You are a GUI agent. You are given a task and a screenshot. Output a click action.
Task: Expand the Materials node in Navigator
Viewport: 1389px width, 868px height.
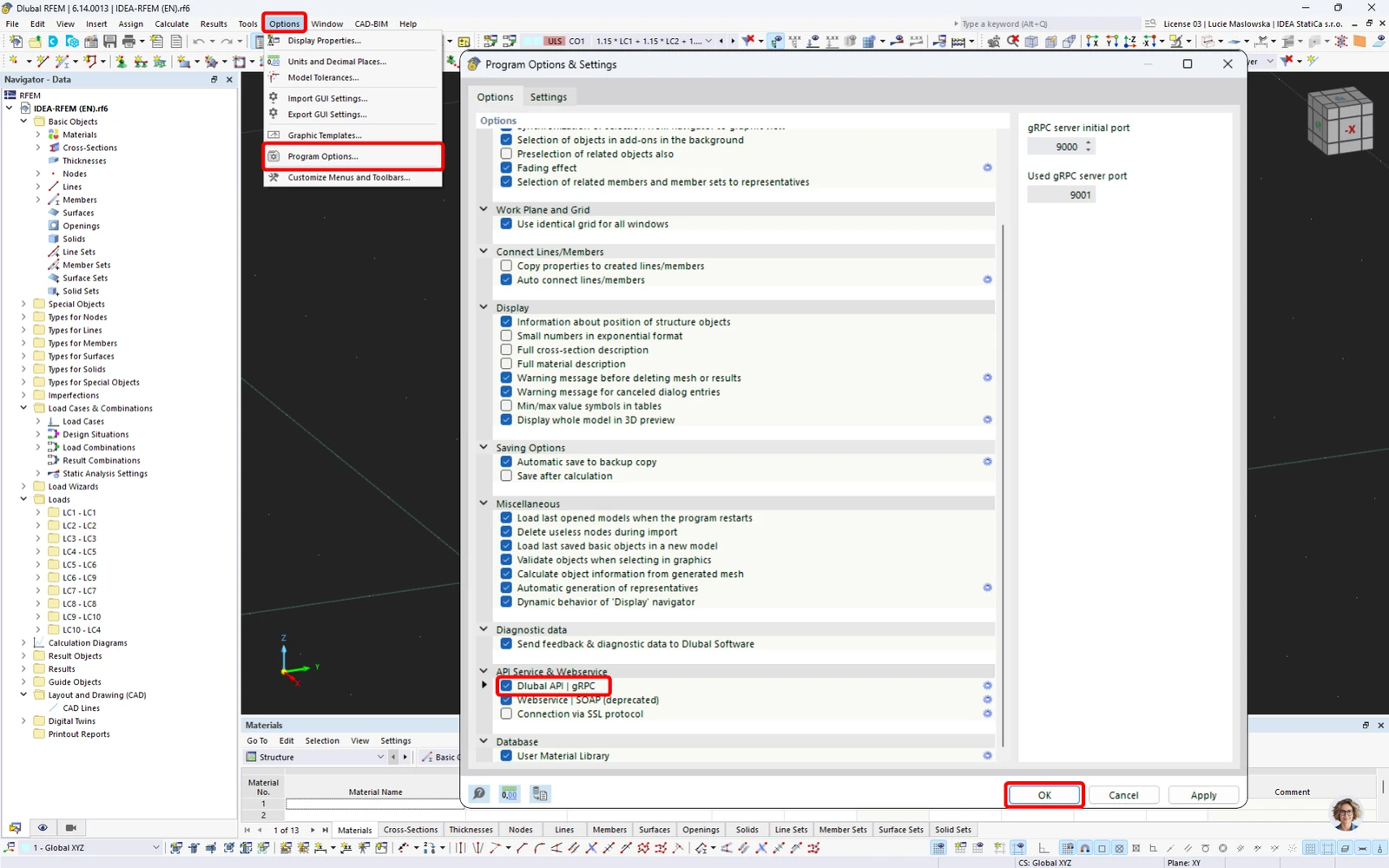pos(38,135)
